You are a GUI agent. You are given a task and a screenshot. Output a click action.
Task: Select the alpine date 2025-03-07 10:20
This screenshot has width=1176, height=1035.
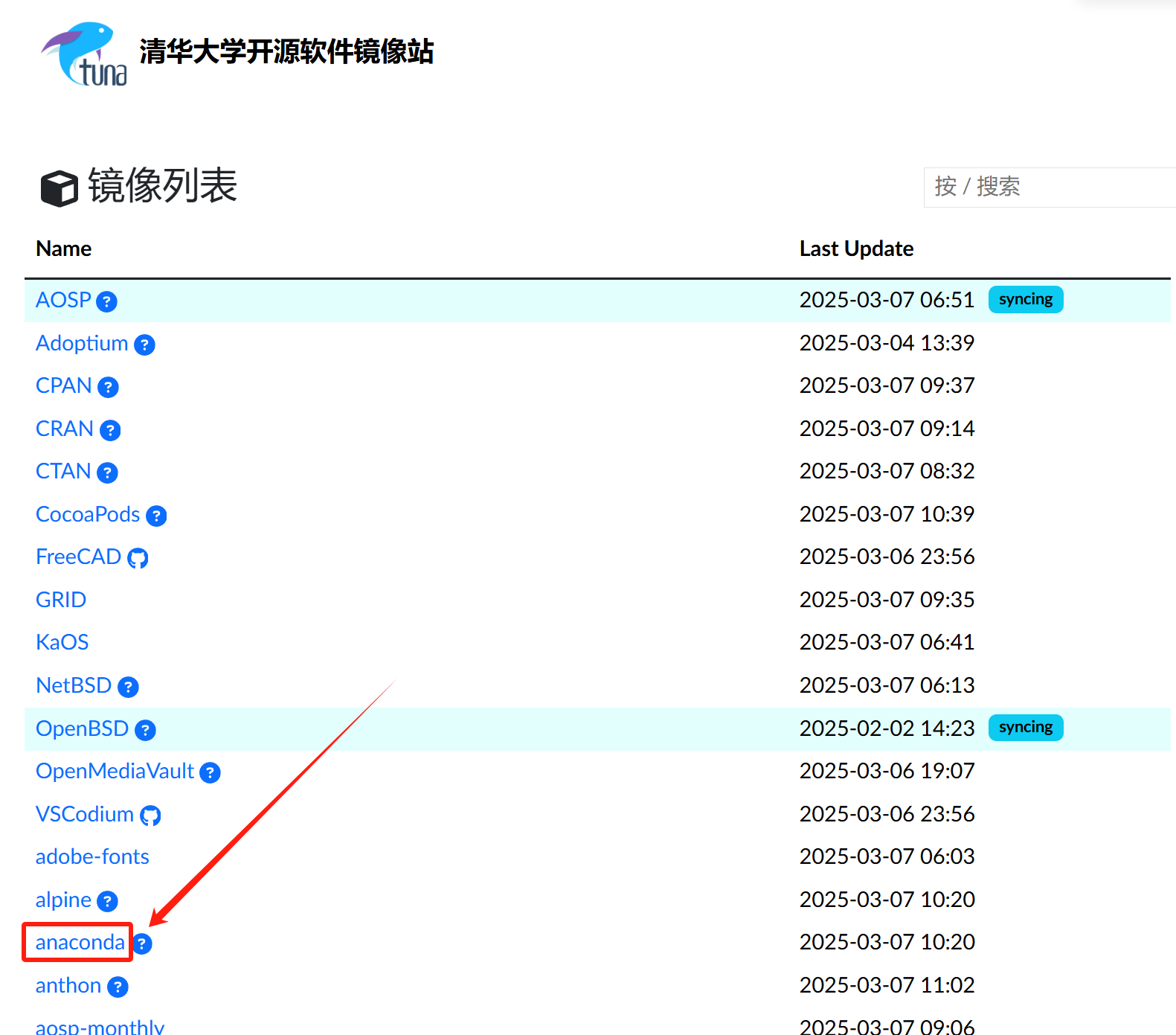click(887, 900)
